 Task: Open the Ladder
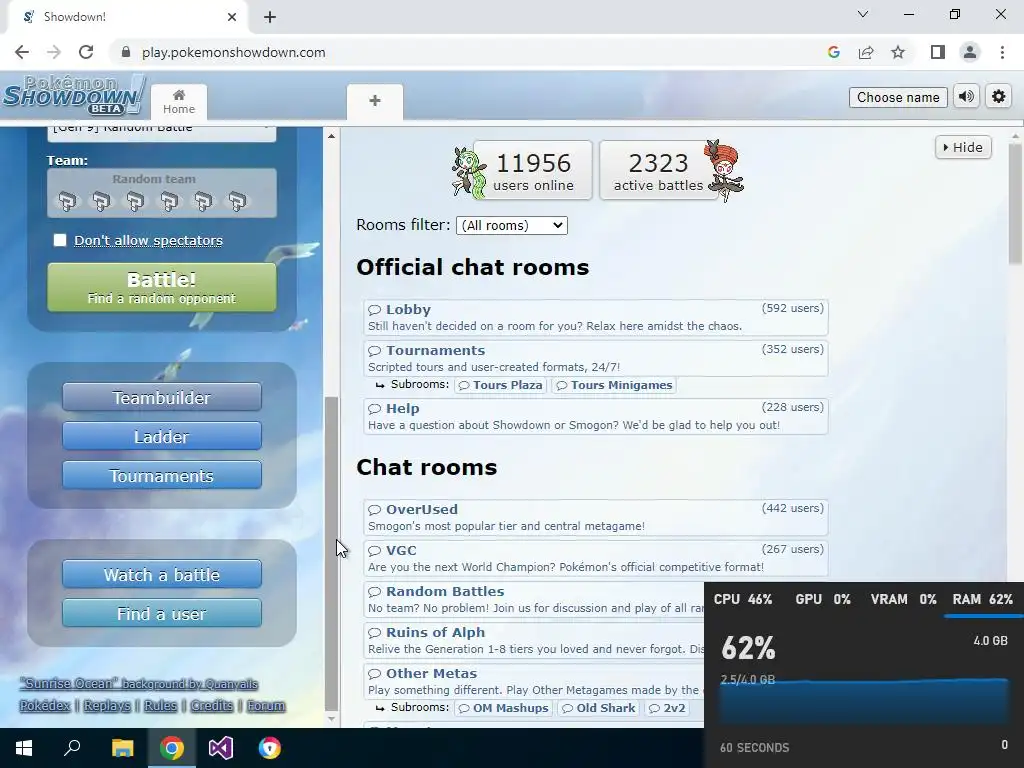162,436
